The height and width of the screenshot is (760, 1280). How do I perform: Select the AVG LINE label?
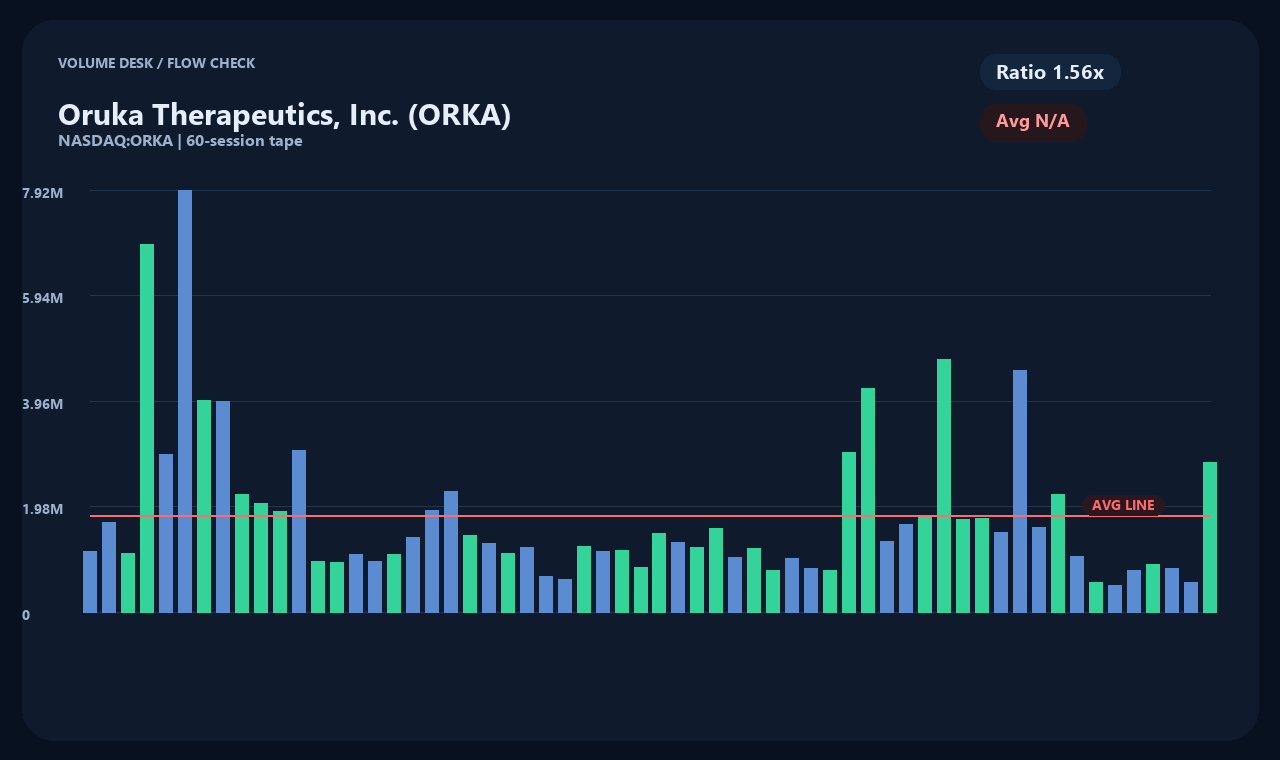pyautogui.click(x=1123, y=506)
